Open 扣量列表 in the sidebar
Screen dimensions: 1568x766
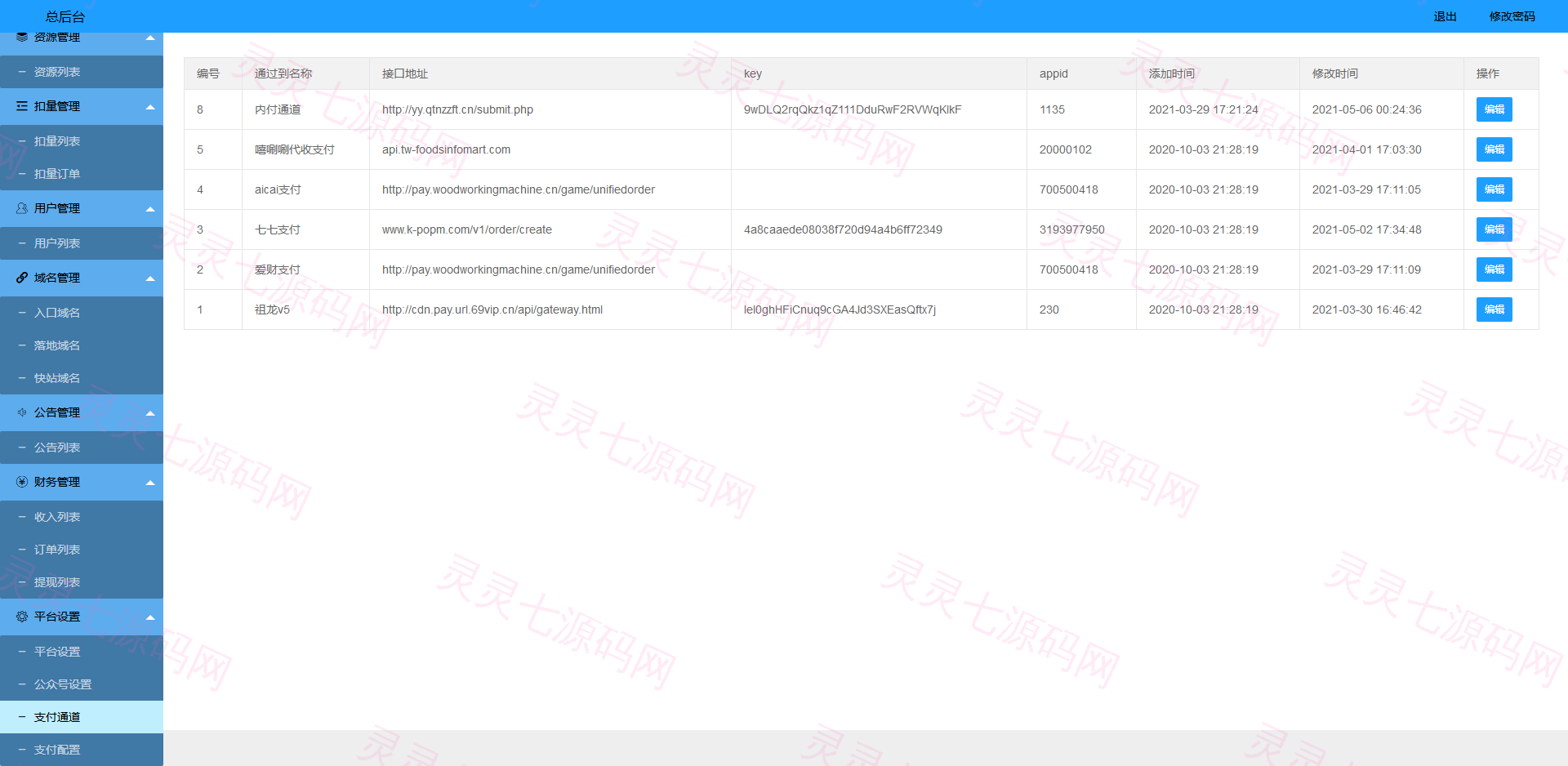tap(82, 141)
